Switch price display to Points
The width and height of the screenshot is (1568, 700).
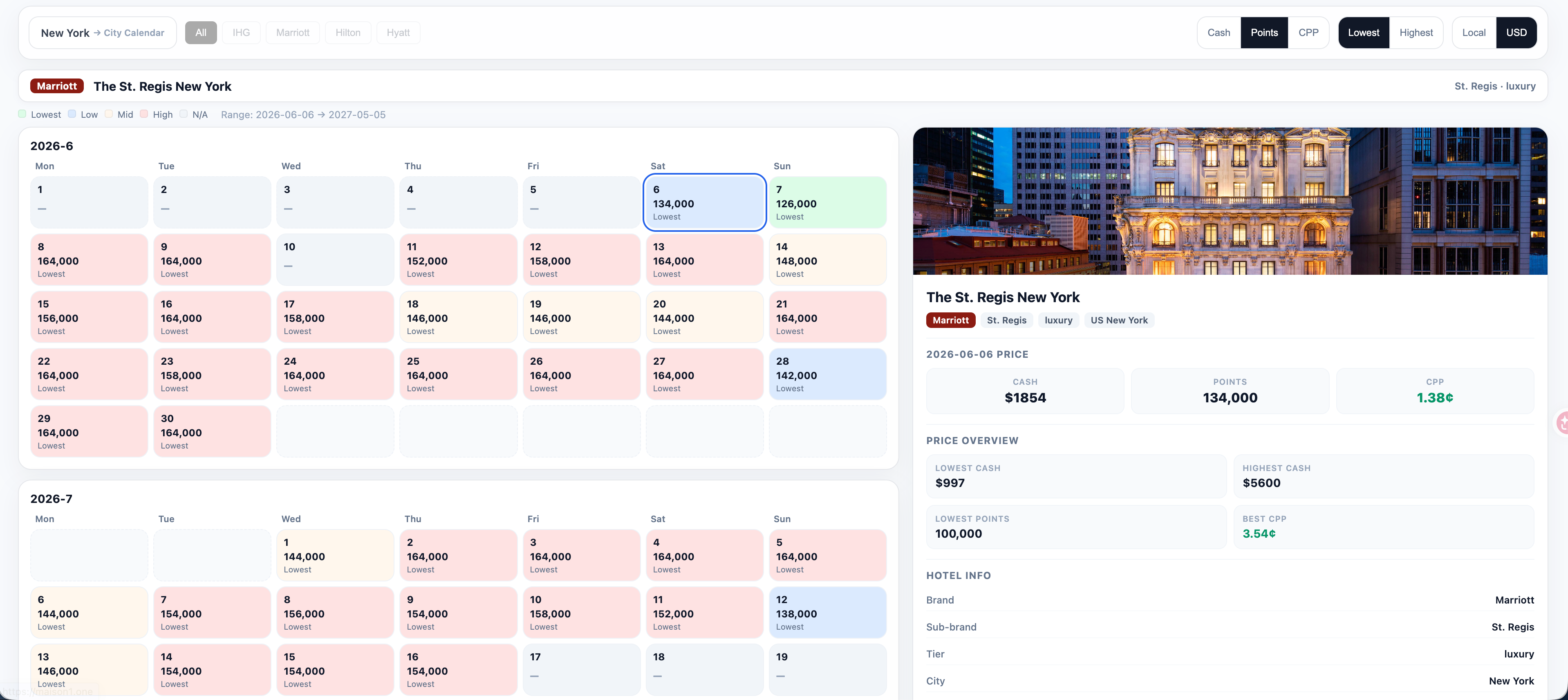click(x=1264, y=33)
